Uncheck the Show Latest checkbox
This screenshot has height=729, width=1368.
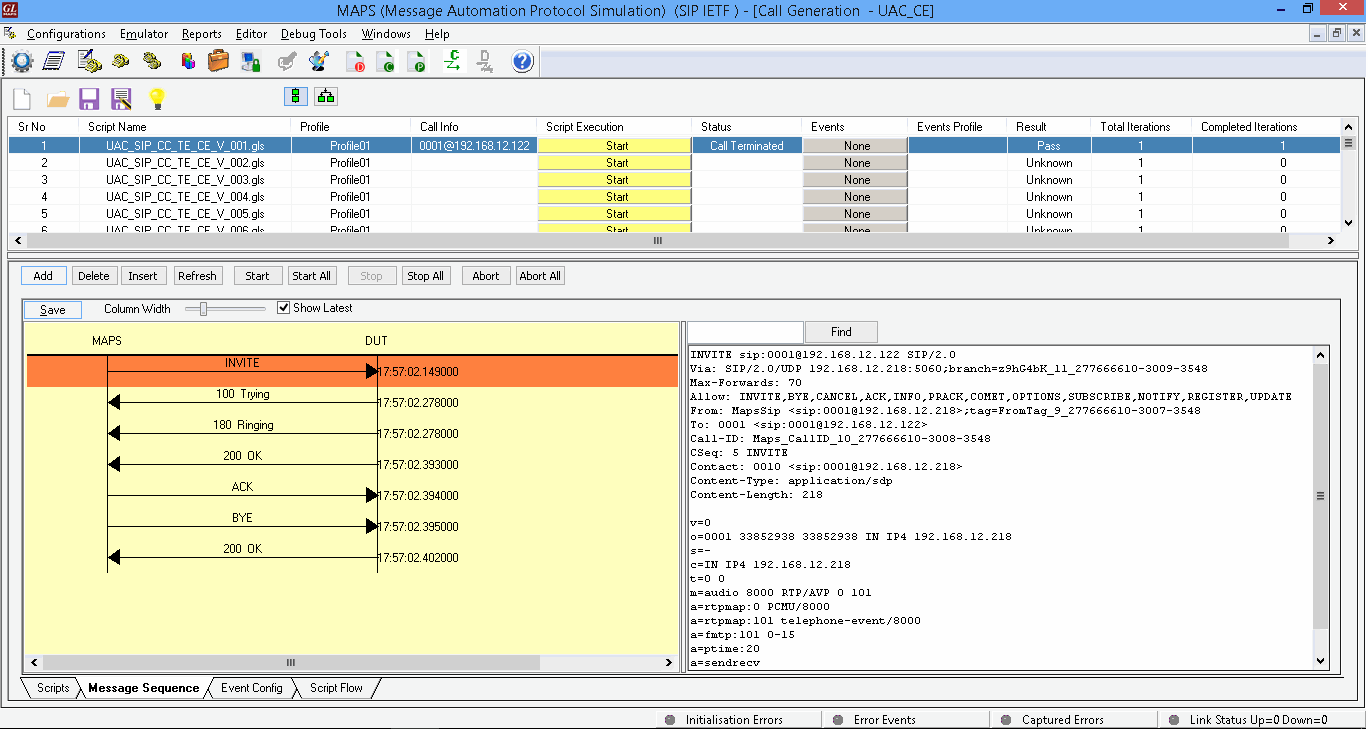coord(284,308)
